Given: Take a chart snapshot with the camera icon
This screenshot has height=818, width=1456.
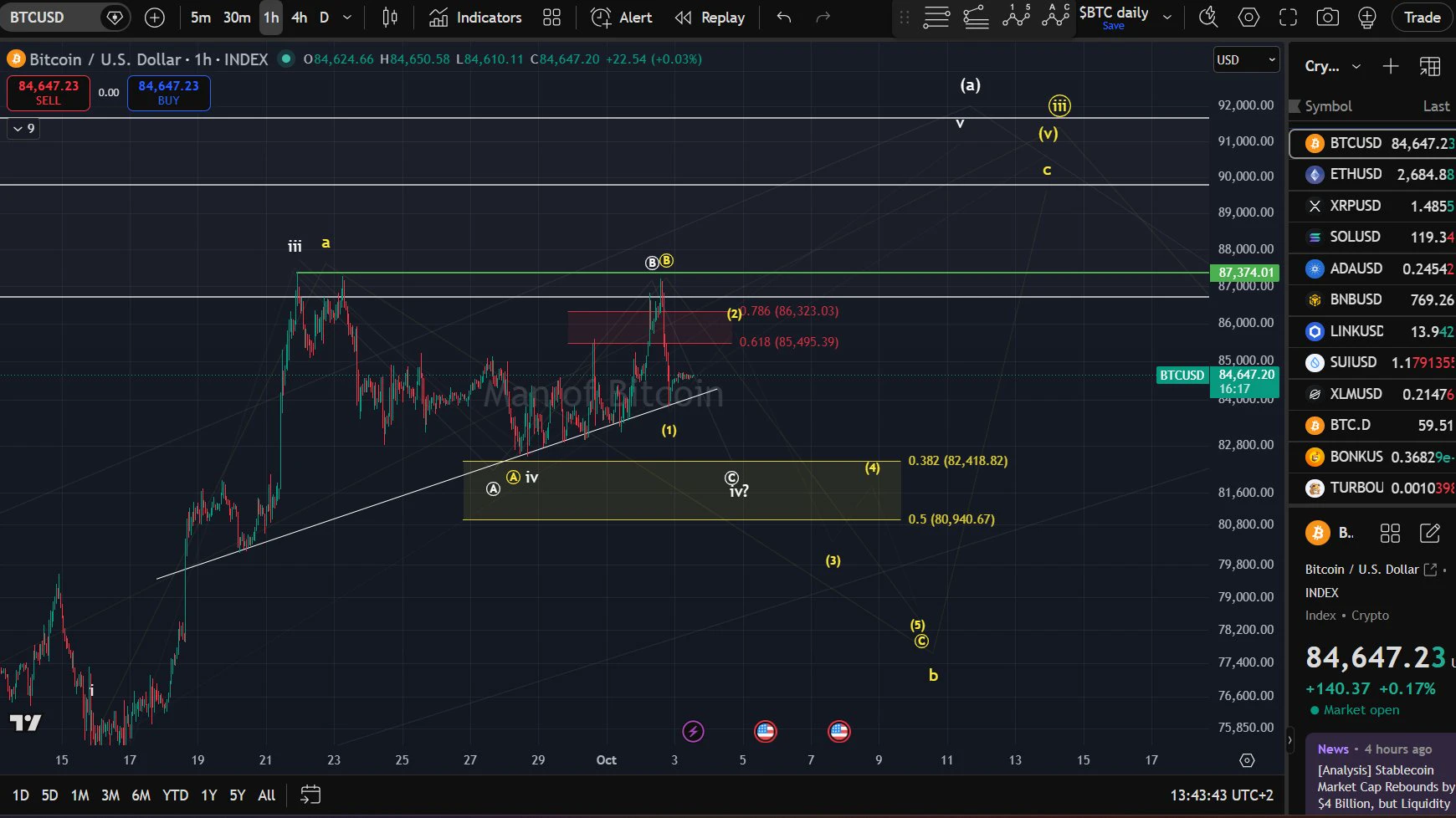Looking at the screenshot, I should (1328, 18).
